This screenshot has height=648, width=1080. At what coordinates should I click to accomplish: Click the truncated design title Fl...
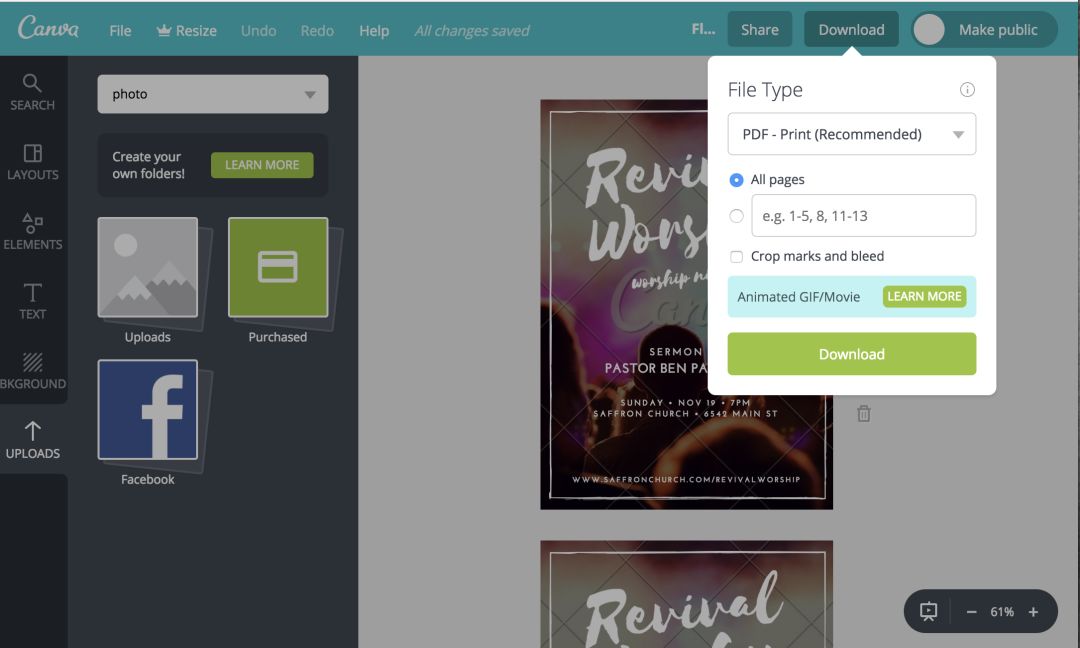tap(703, 30)
